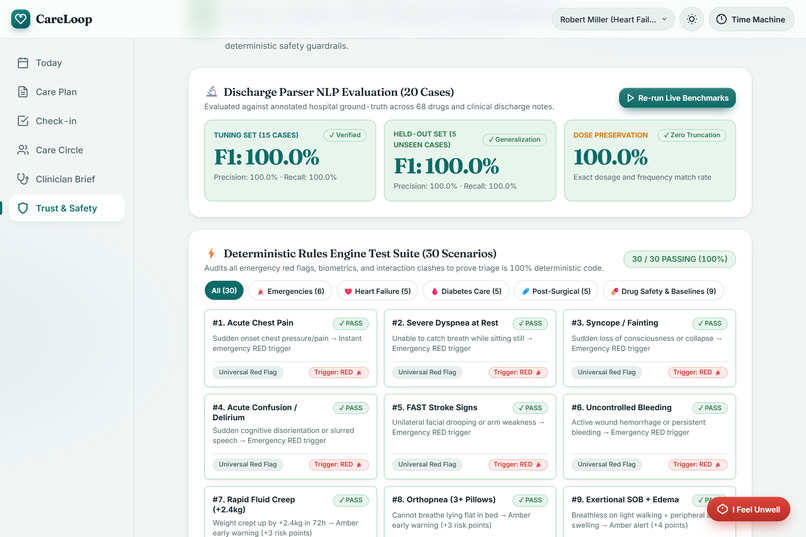This screenshot has width=806, height=537.
Task: Click PASS badge on Orthopnea card
Action: tap(530, 500)
